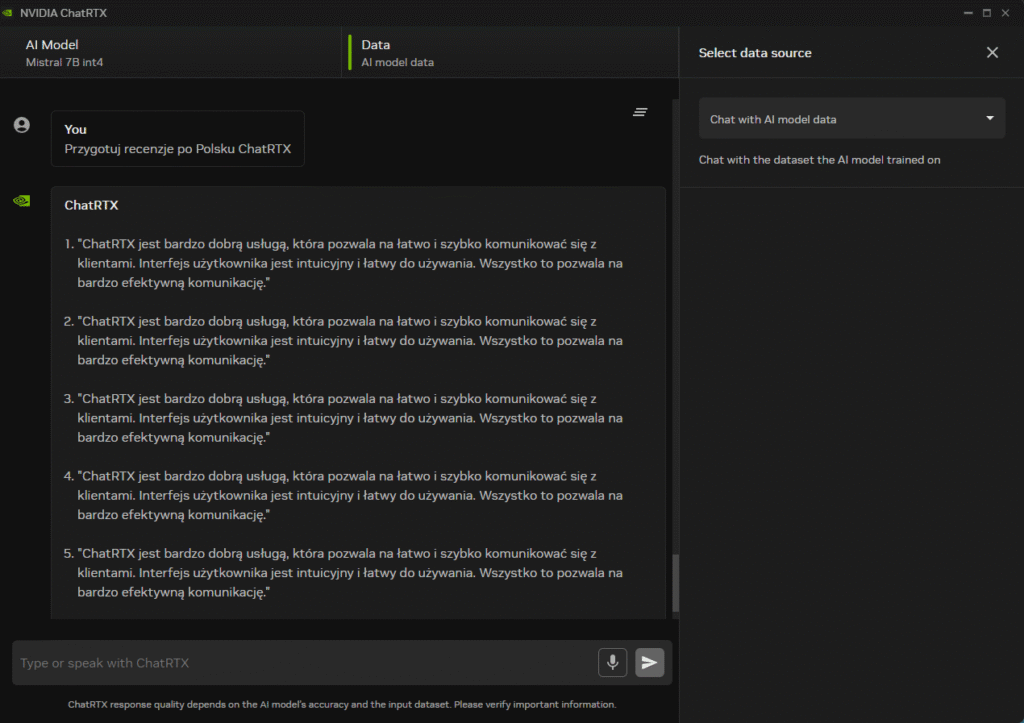This screenshot has width=1024, height=723.
Task: Click response item 4 text
Action: (349, 495)
